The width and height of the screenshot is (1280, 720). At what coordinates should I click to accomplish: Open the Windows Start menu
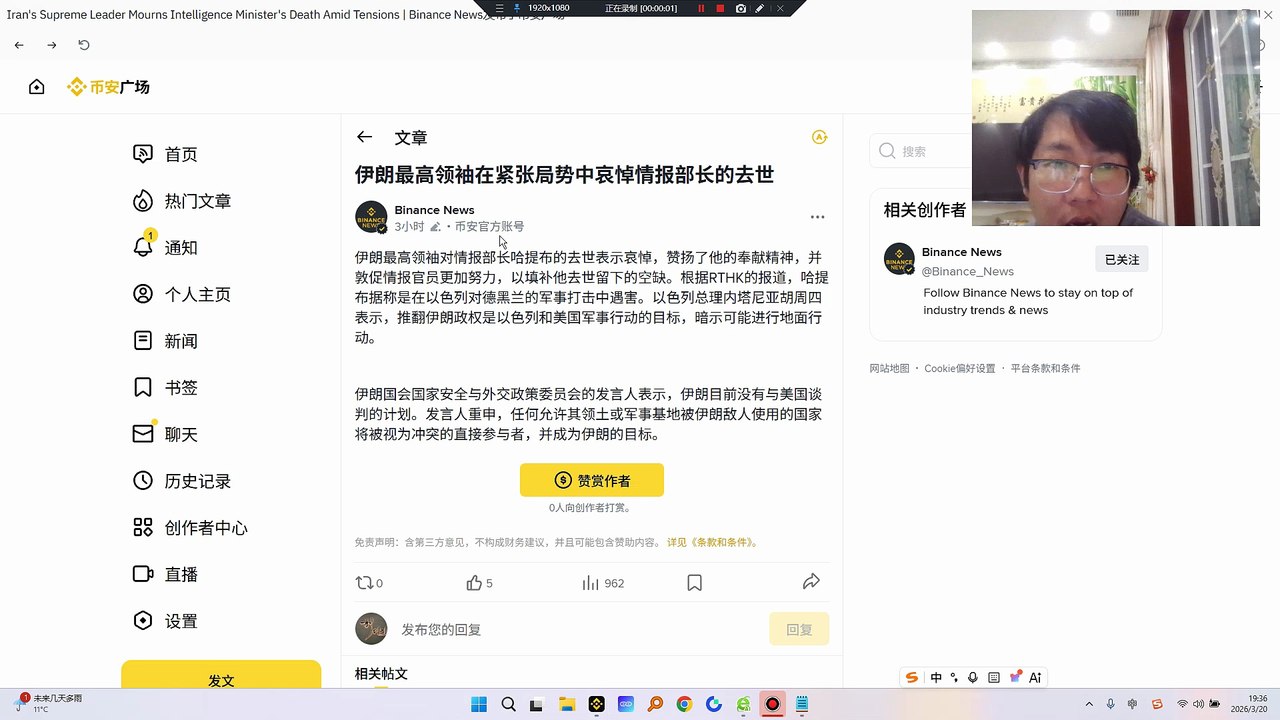(x=479, y=704)
